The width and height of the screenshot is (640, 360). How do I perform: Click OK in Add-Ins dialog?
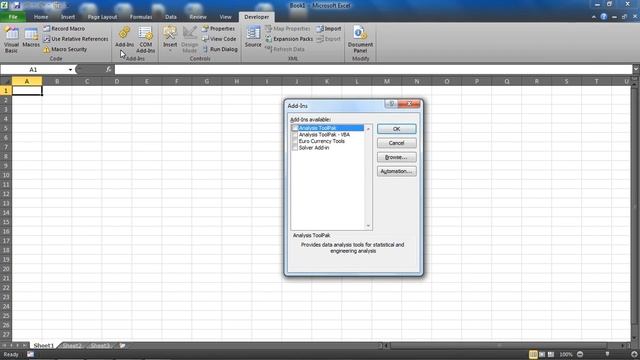point(396,129)
